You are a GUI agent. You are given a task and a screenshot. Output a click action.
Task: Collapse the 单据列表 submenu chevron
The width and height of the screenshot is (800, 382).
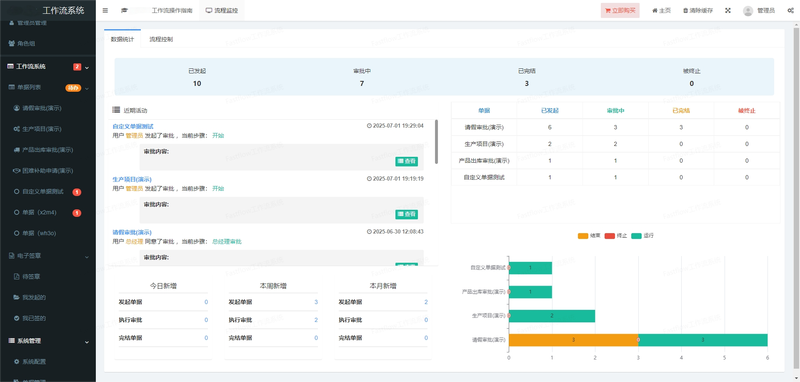click(x=87, y=88)
